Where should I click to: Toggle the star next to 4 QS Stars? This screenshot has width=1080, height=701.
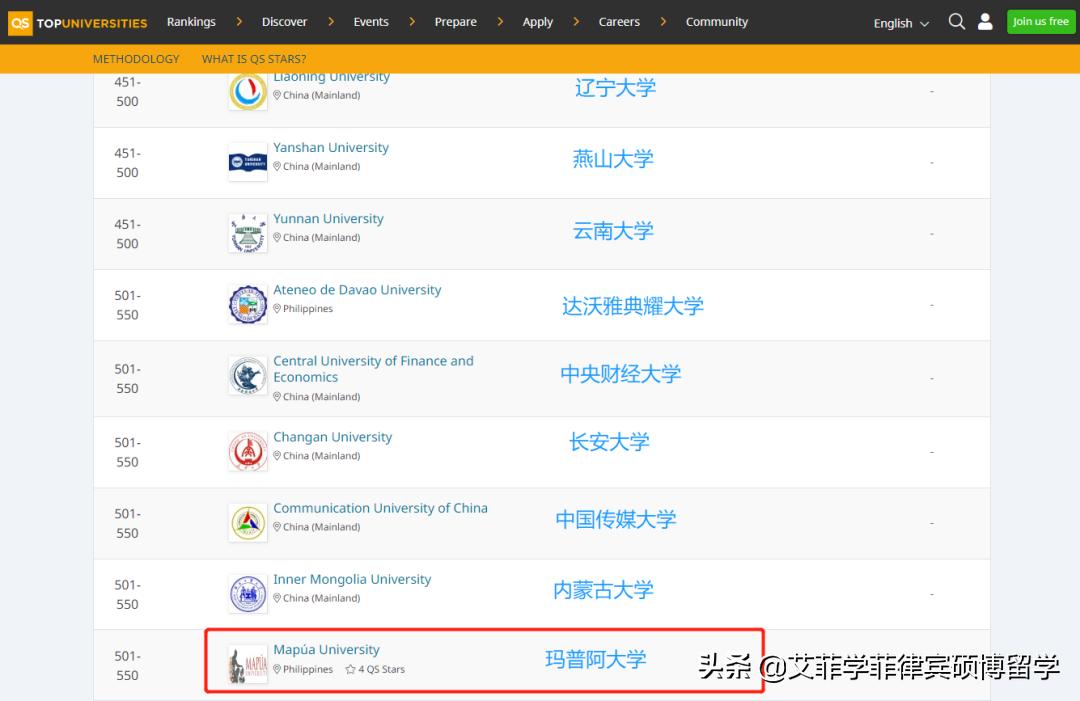pyautogui.click(x=349, y=668)
